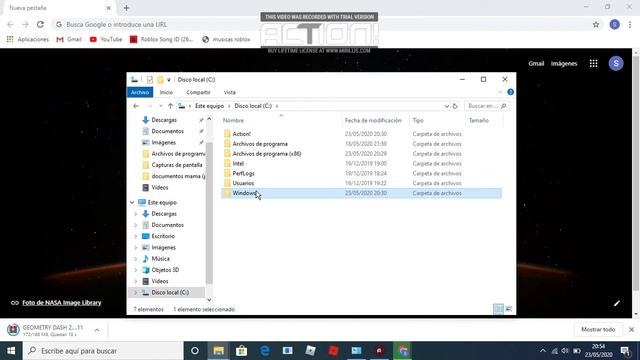This screenshot has width=640, height=360.
Task: Open Geometry Dash download options chevron
Action: (x=97, y=330)
